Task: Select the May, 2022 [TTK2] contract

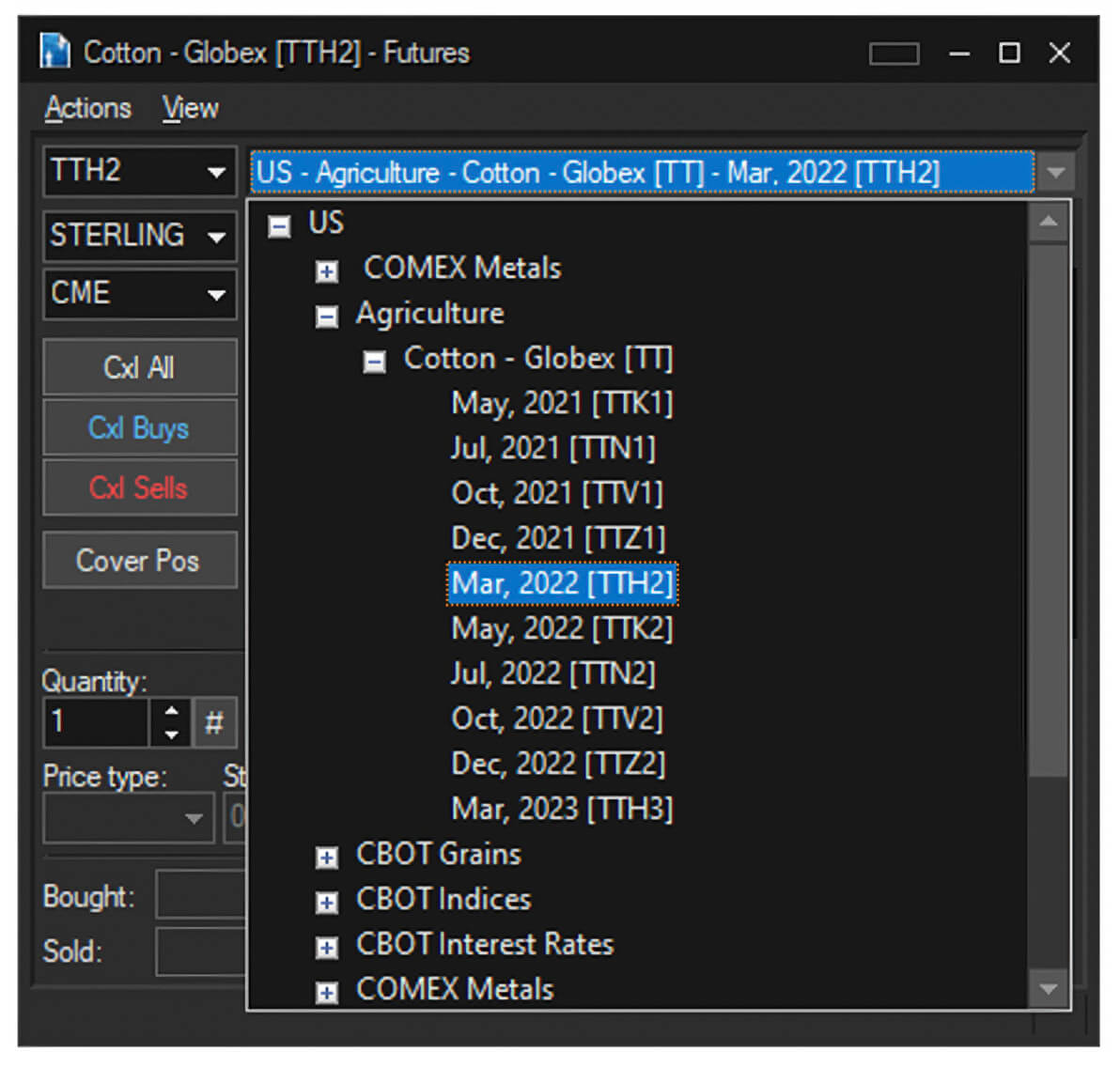Action: click(562, 628)
